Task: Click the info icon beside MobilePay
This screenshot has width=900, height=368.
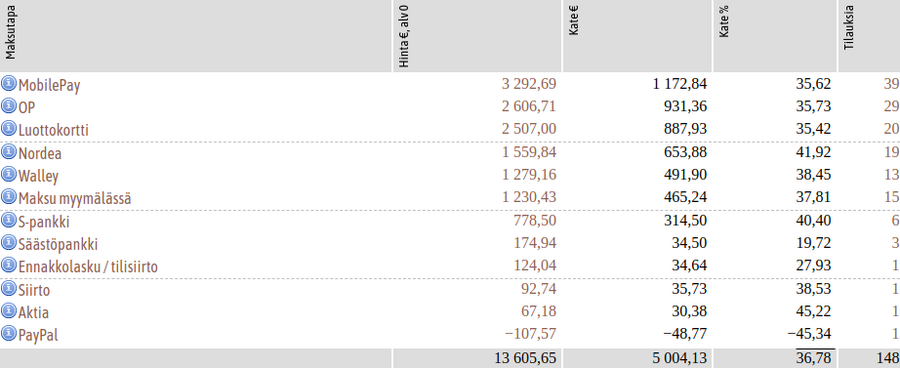Action: coord(9,84)
